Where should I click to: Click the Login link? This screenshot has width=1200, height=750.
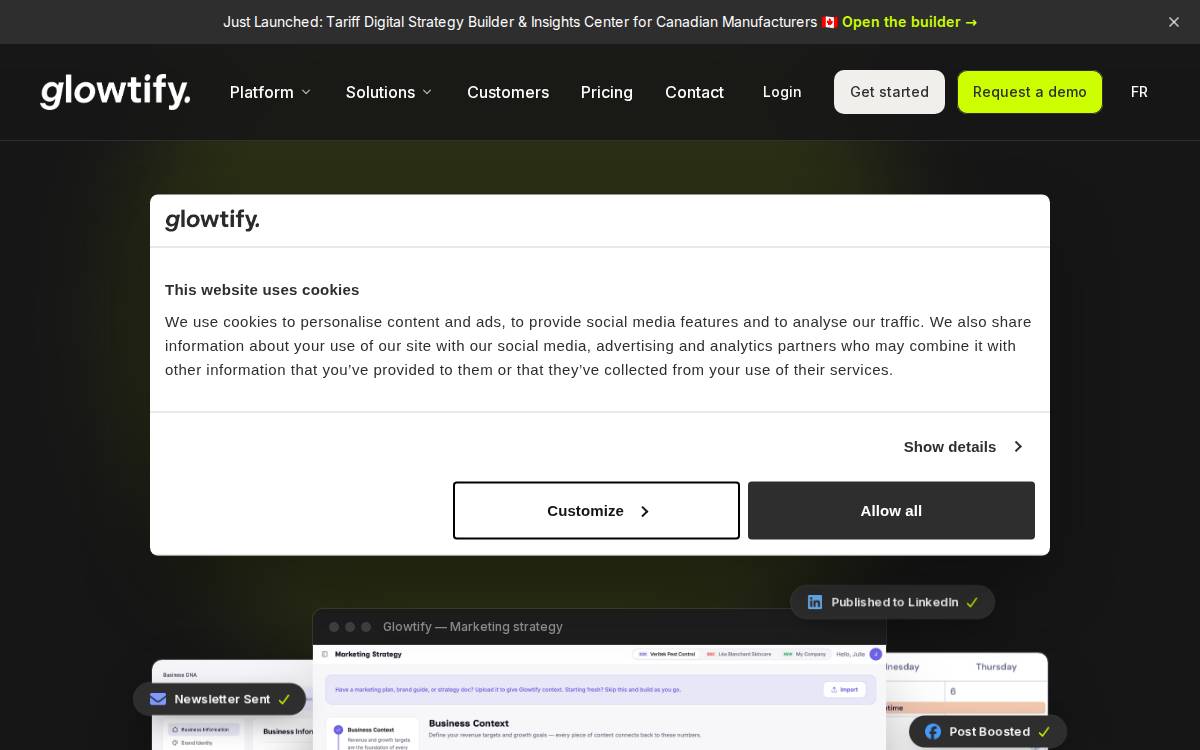click(782, 92)
